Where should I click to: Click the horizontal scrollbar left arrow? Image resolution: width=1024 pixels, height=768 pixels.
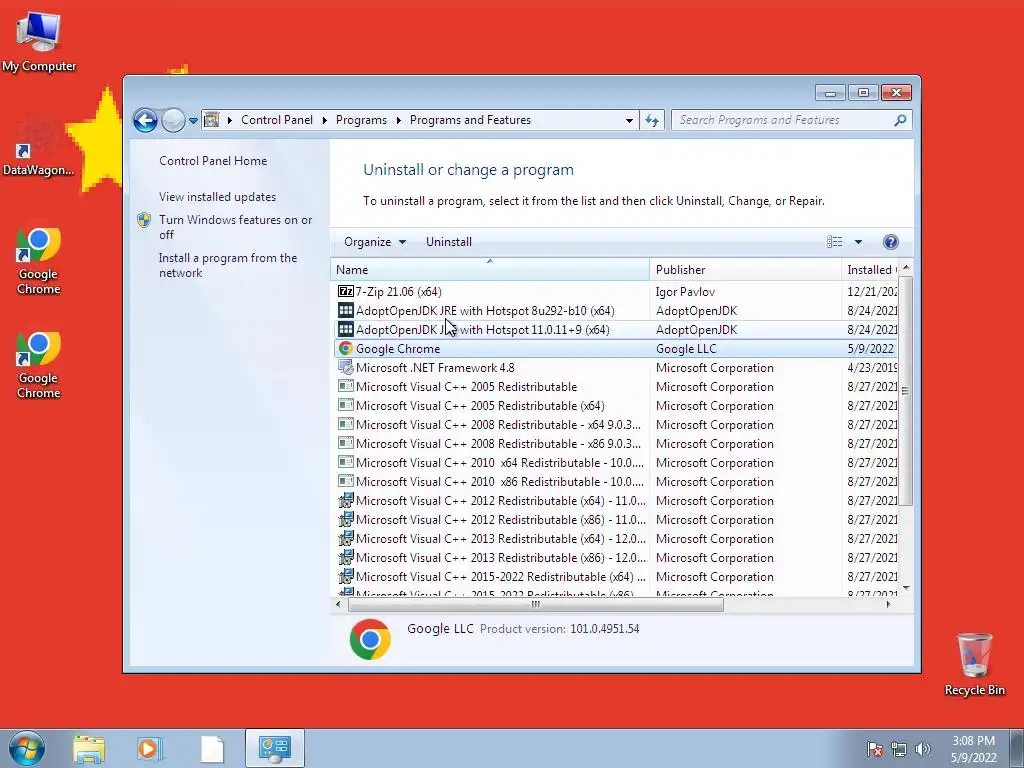pyautogui.click(x=338, y=604)
